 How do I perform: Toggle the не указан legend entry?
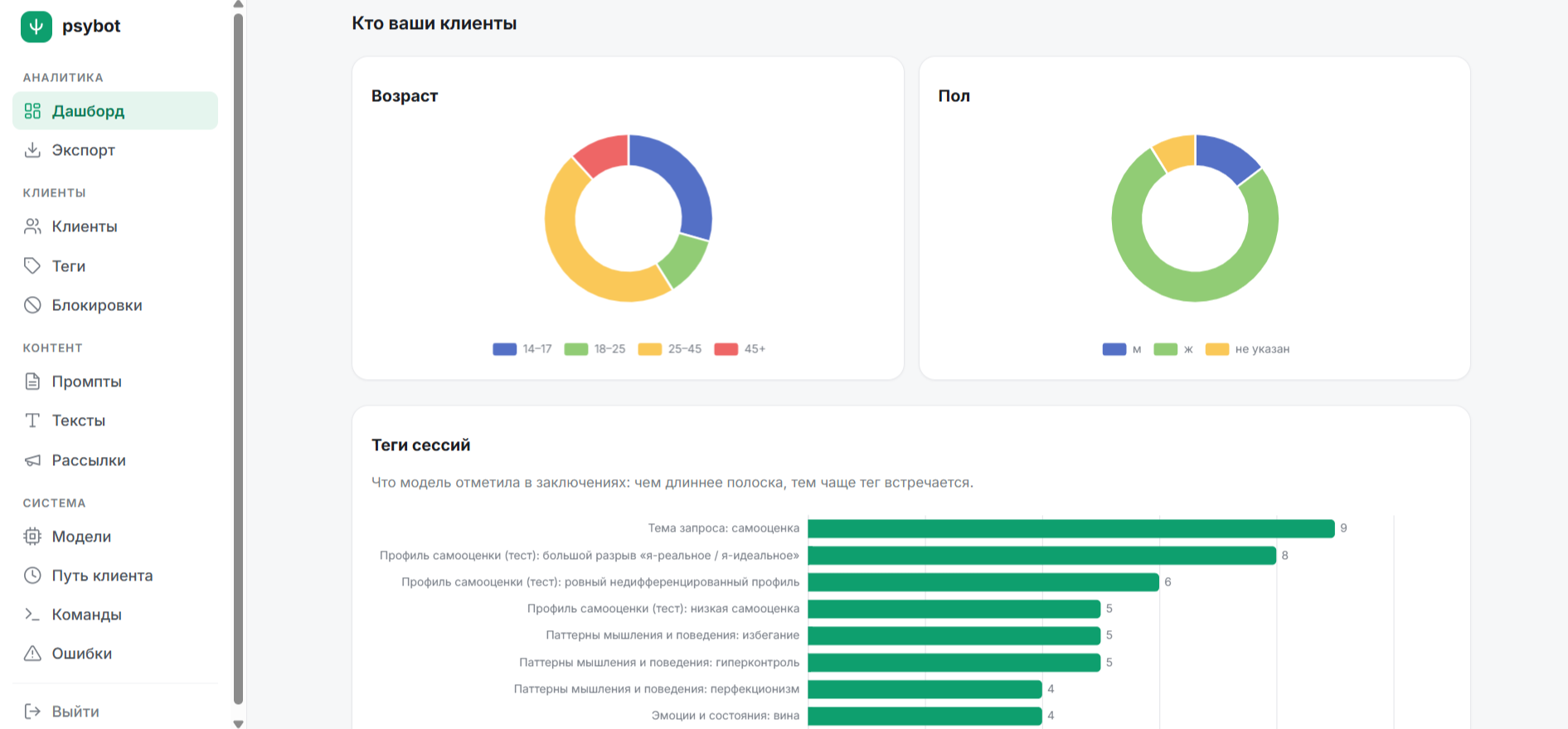(1247, 349)
